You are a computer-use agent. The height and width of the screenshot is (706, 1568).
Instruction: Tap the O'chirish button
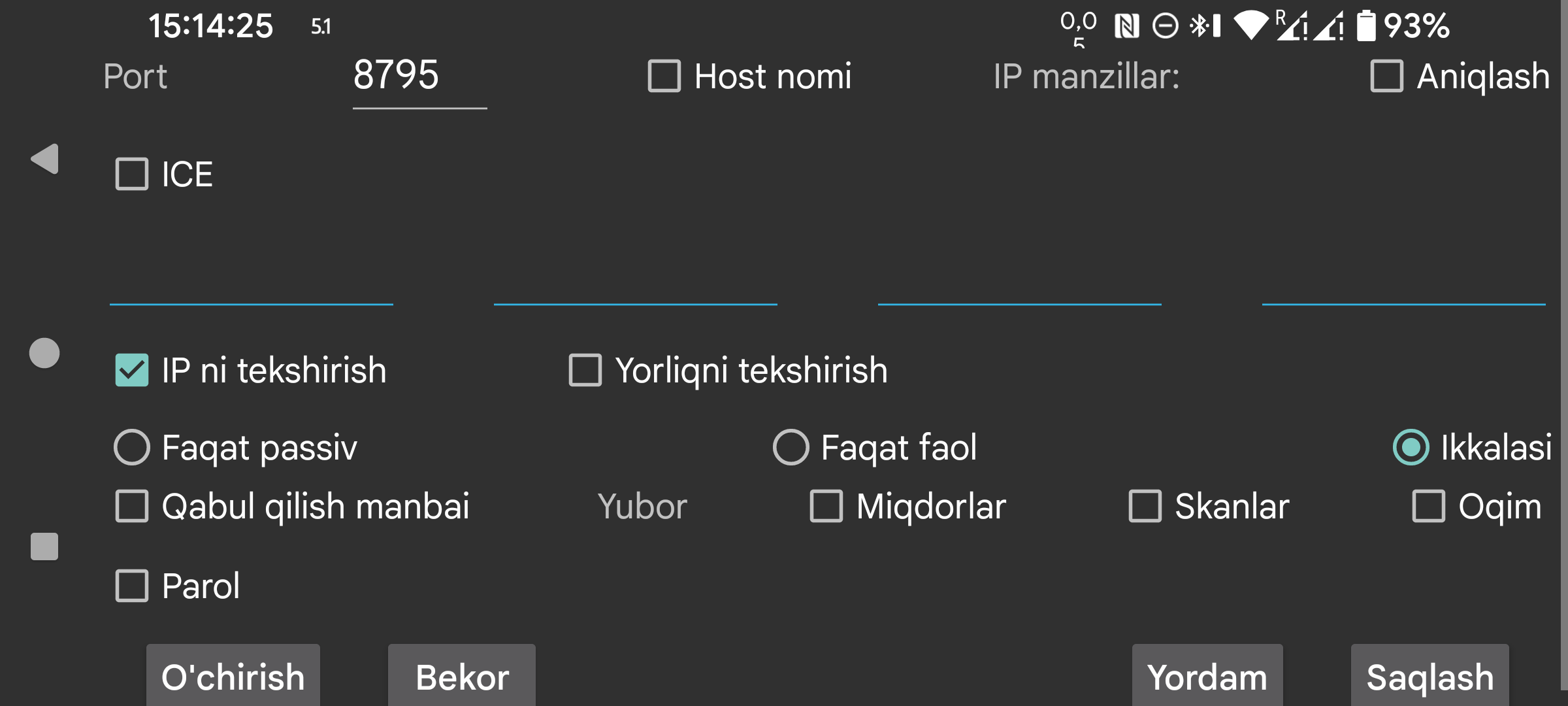pos(233,677)
